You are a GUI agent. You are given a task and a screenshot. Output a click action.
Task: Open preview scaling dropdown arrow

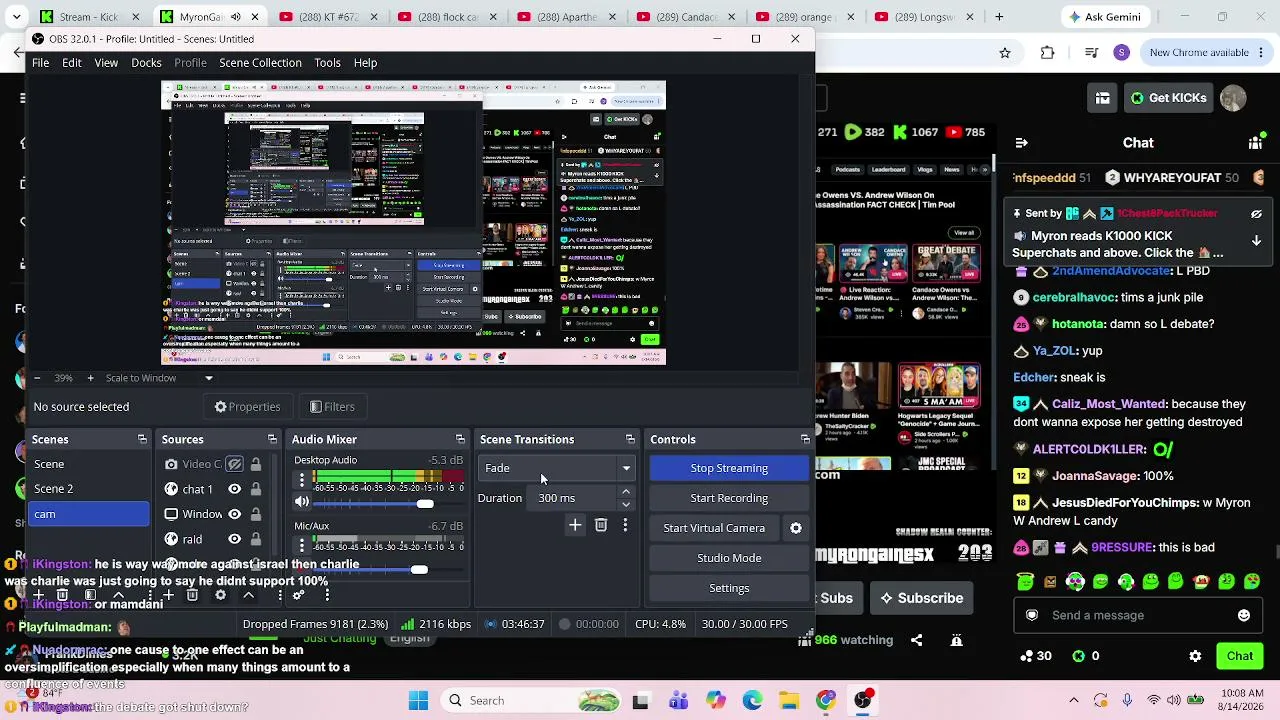[209, 378]
